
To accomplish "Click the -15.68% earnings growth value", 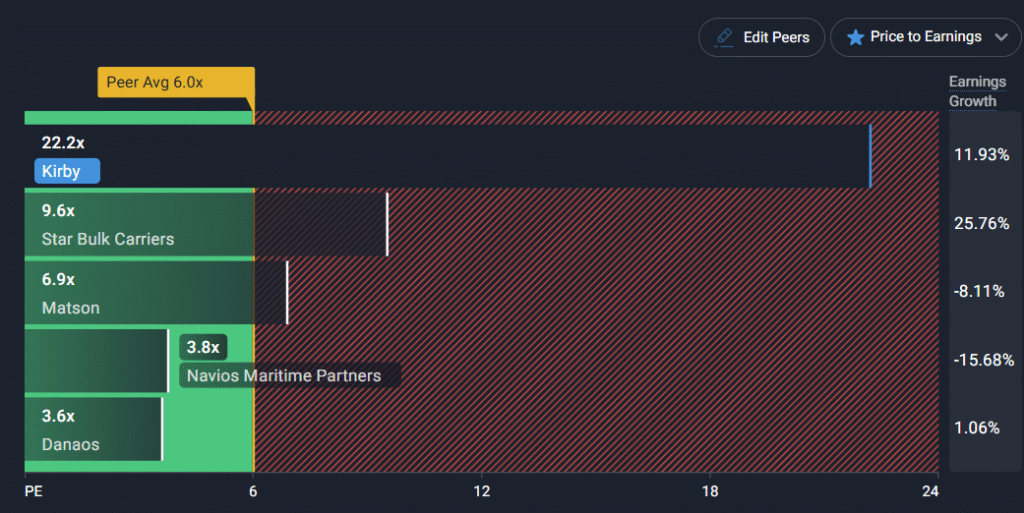I will click(984, 360).
